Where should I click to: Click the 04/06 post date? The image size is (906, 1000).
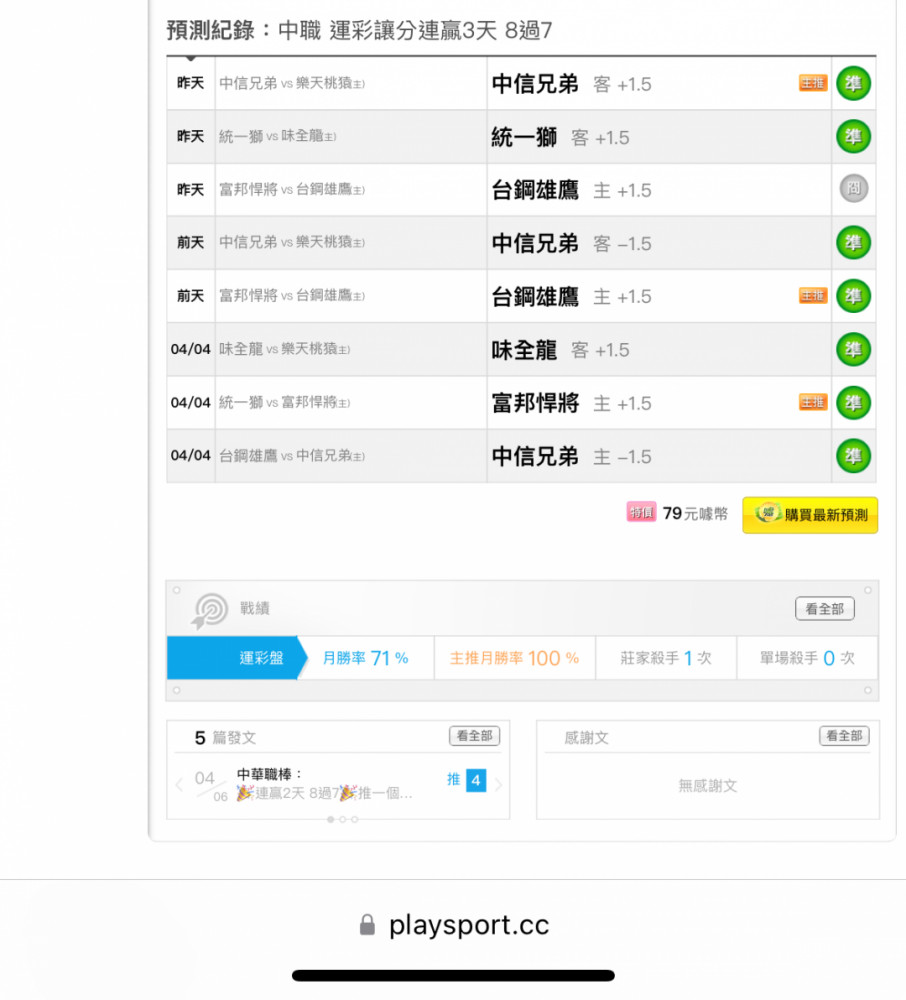click(x=211, y=786)
